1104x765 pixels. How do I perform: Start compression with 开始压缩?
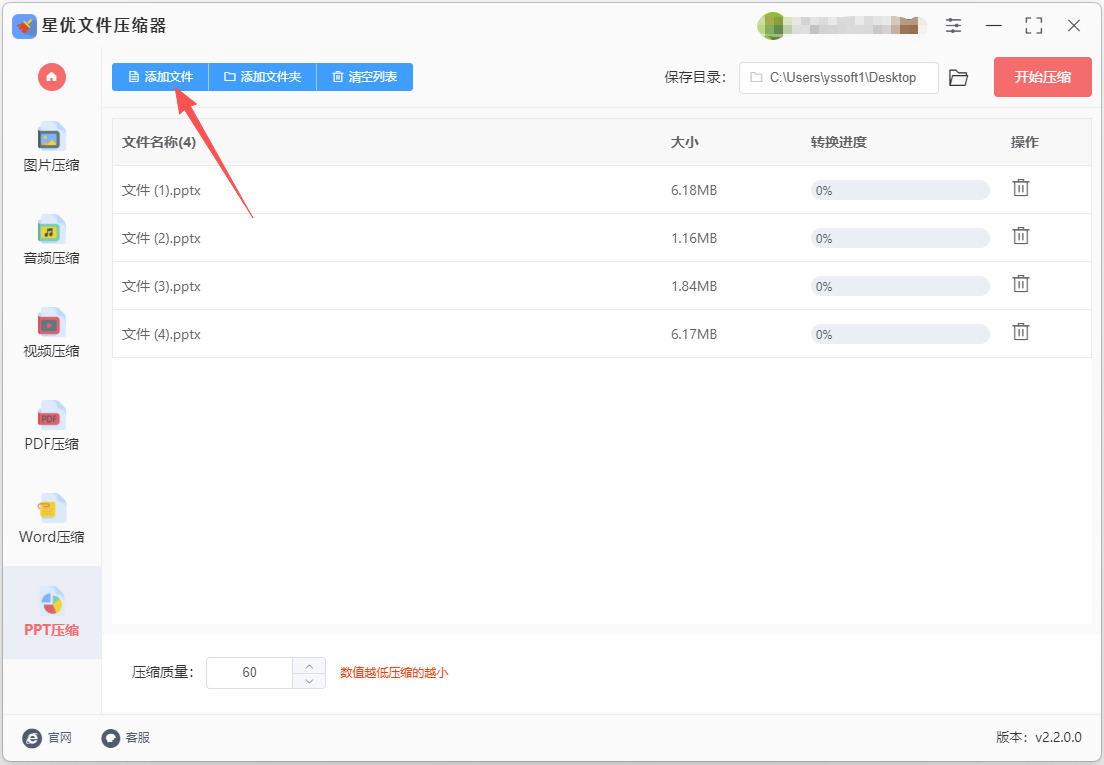coord(1043,77)
